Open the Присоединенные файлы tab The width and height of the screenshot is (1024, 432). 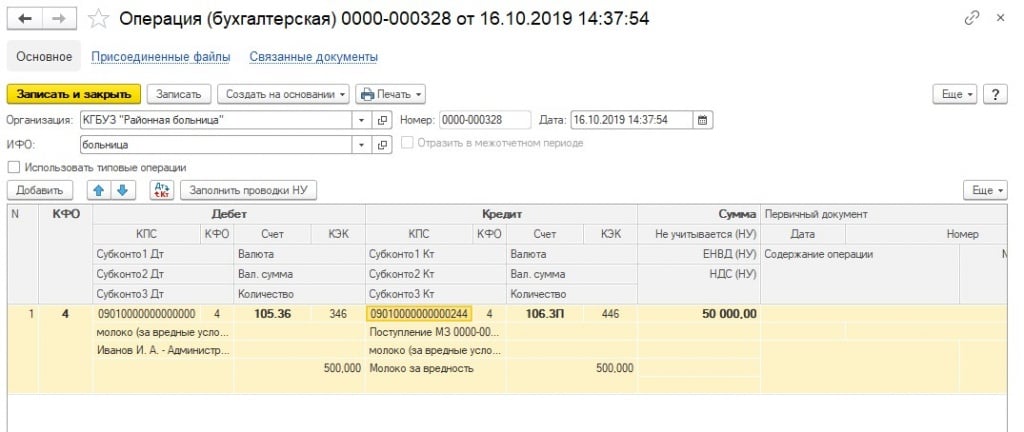[161, 57]
